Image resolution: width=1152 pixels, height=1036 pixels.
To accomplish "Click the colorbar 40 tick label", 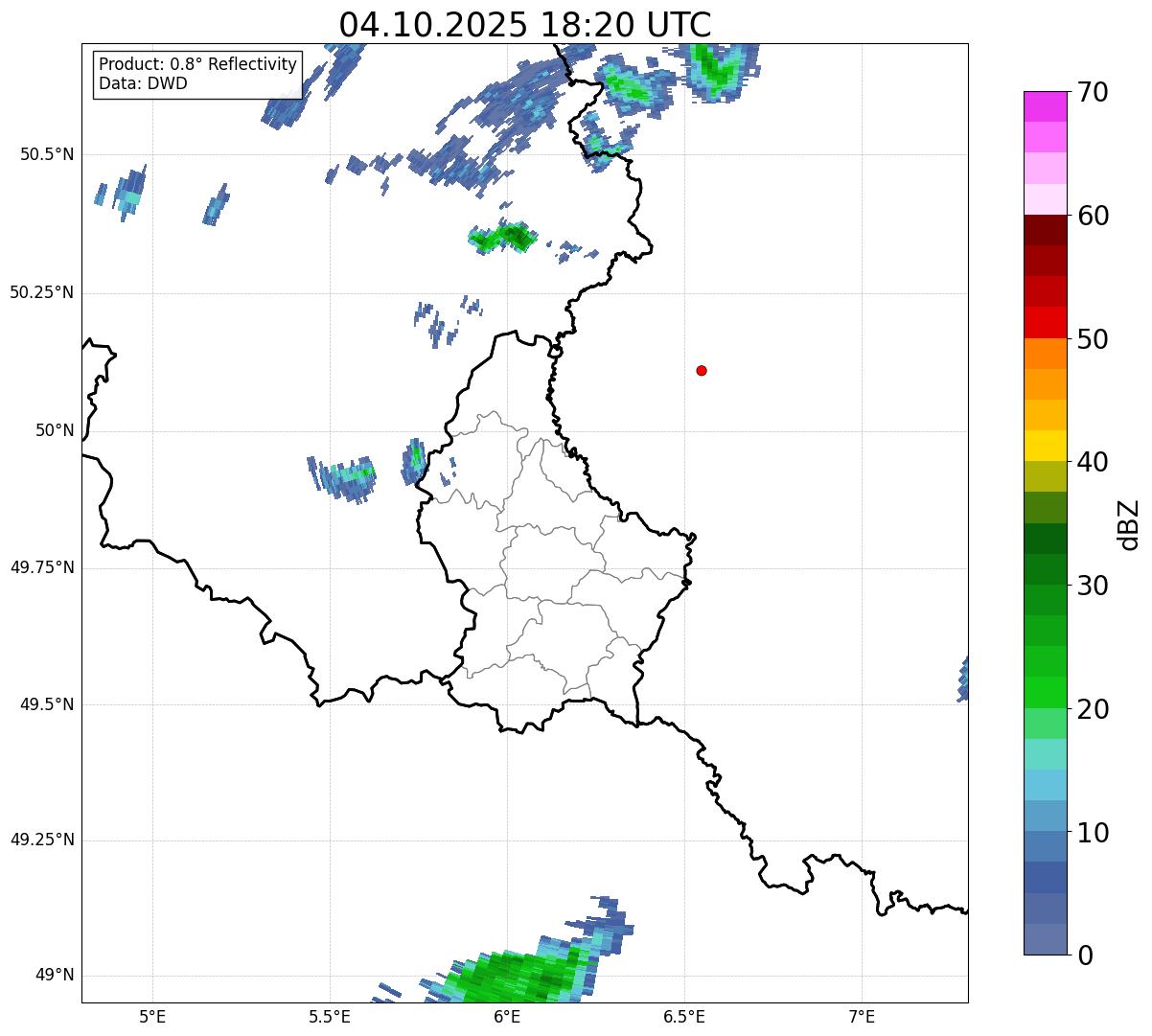I will point(1093,462).
